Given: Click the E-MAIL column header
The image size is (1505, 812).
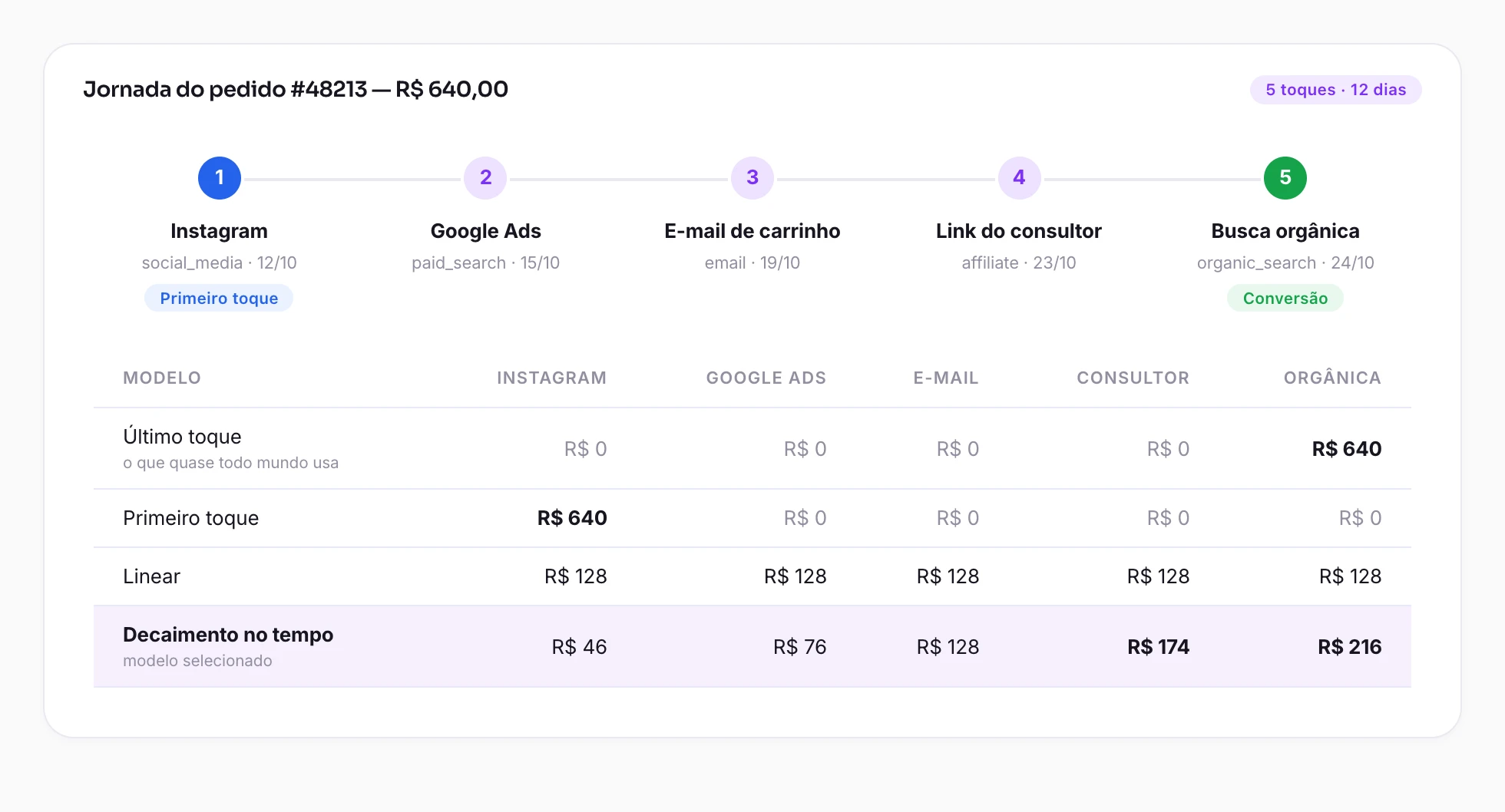Looking at the screenshot, I should tap(946, 378).
